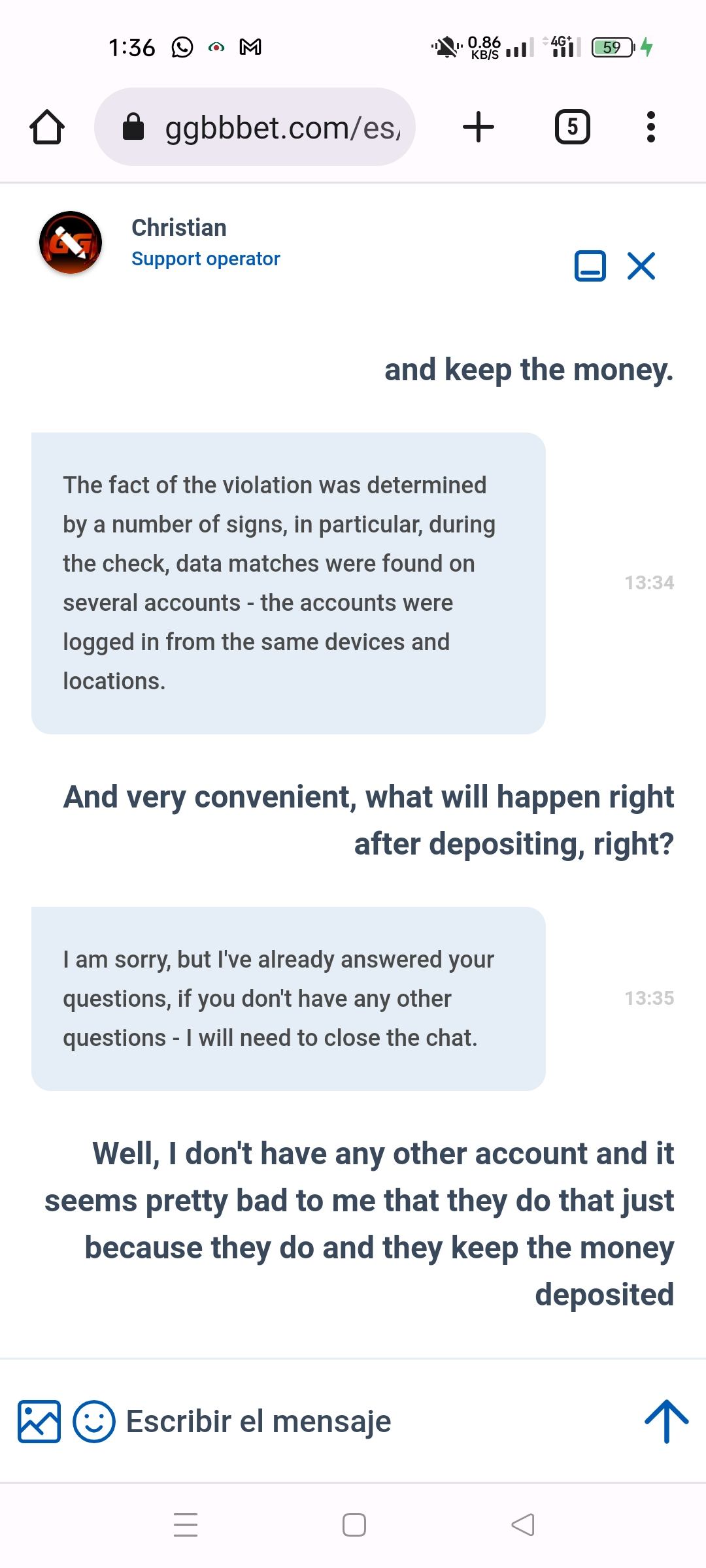
Task: Open the emoji picker
Action: pyautogui.click(x=94, y=1421)
